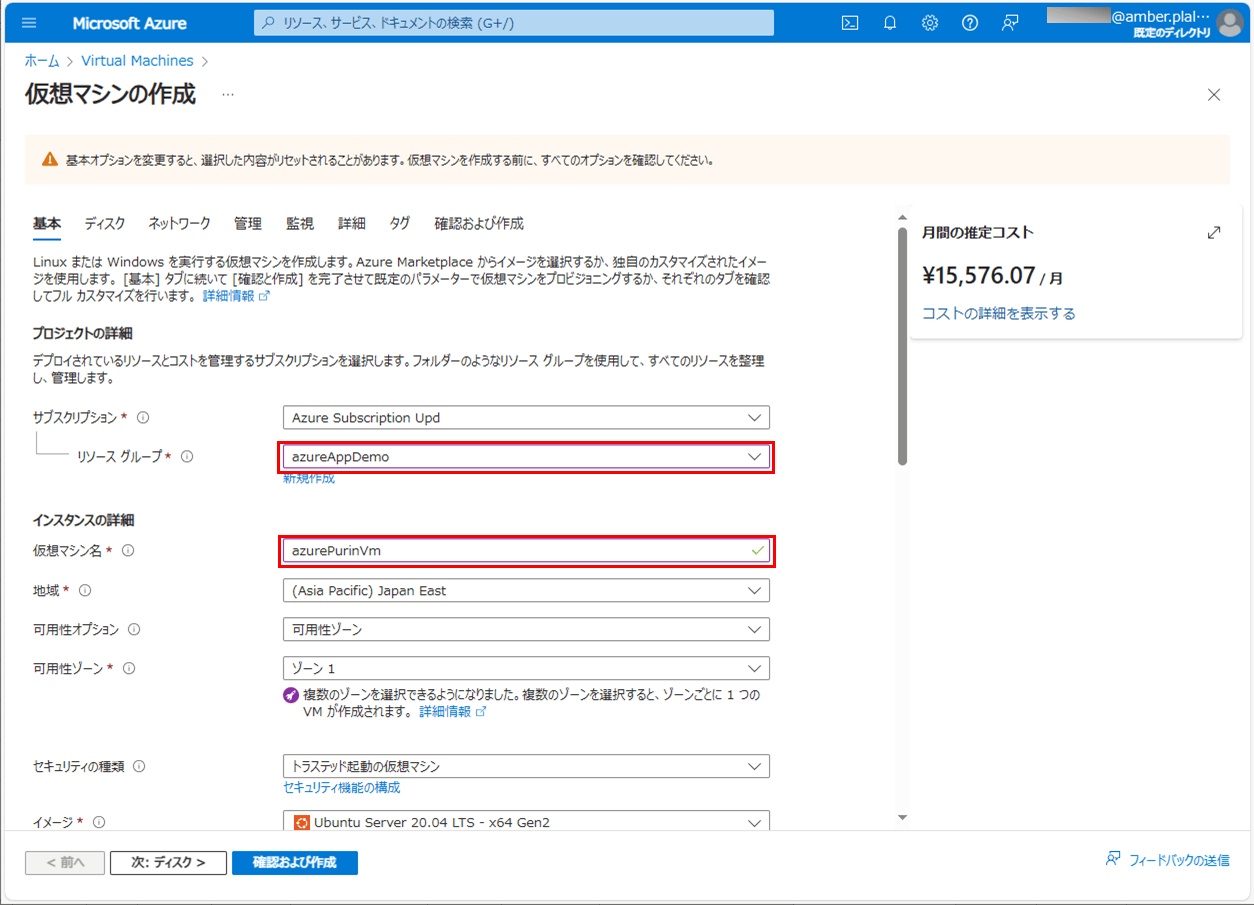Screen dimensions: 1254x905
Task: Click the Microsoft Azure logo text
Action: pos(129,23)
